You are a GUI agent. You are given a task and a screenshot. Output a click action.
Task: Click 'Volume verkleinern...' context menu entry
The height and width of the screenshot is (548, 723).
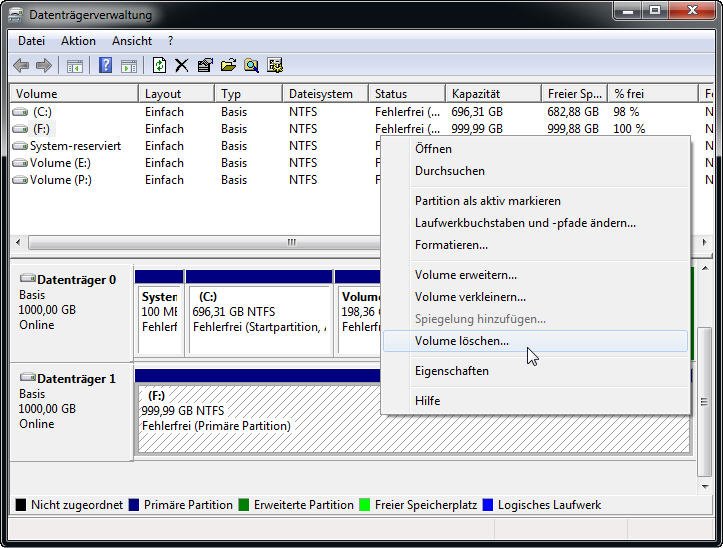(470, 297)
